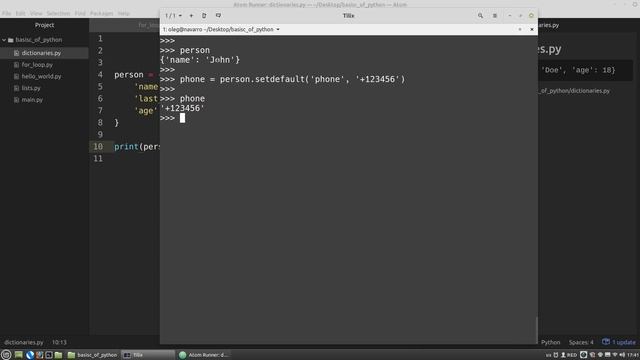Click the Tilix terminal scrollbar
This screenshot has height=360, width=640.
click(536, 330)
